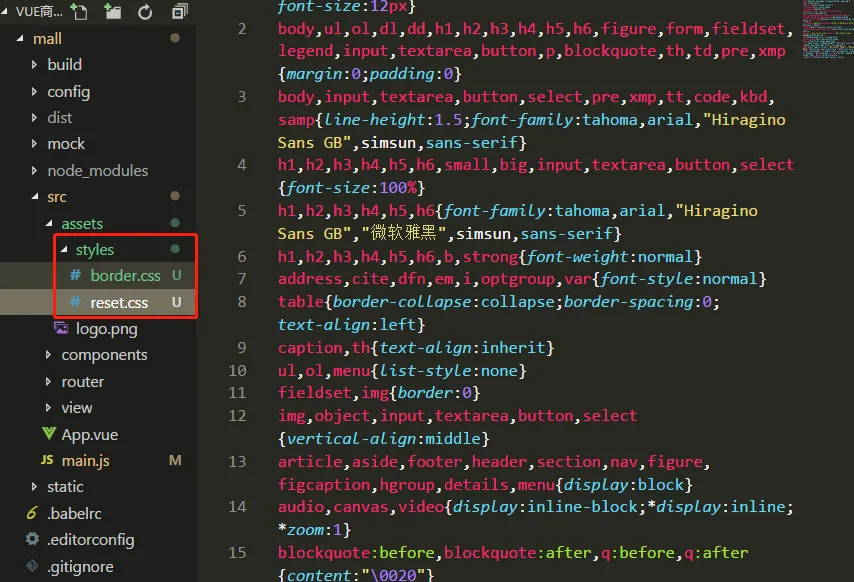Image resolution: width=854 pixels, height=582 pixels.
Task: Collapse the styles folder
Action: (x=94, y=249)
